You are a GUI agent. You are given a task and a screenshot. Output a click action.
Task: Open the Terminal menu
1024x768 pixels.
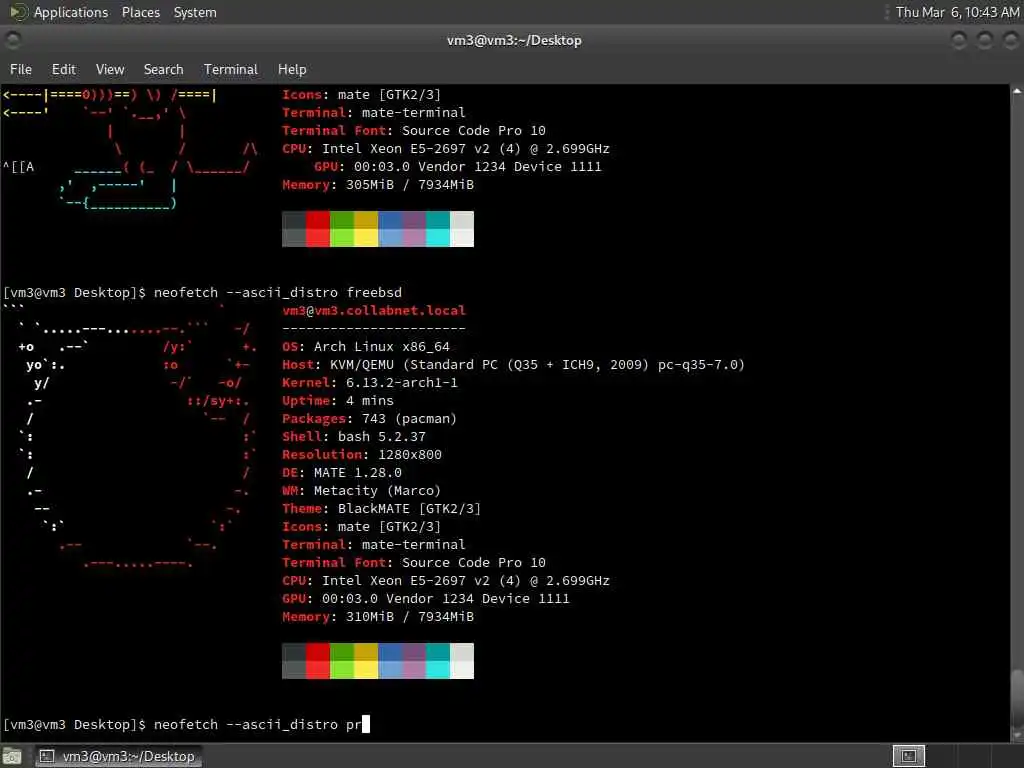pyautogui.click(x=231, y=69)
